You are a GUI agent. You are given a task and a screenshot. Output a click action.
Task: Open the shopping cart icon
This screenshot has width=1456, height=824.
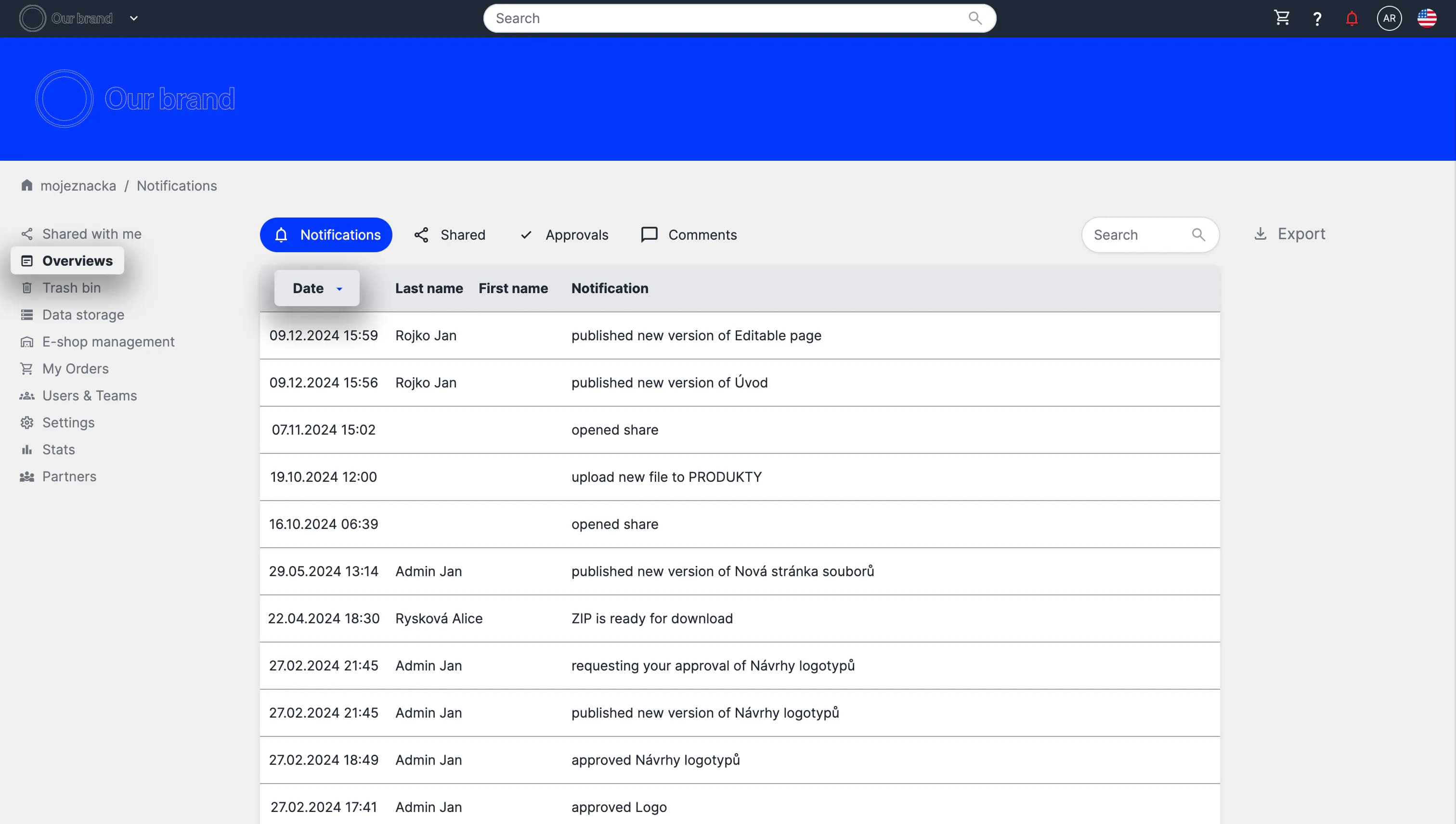(1282, 18)
